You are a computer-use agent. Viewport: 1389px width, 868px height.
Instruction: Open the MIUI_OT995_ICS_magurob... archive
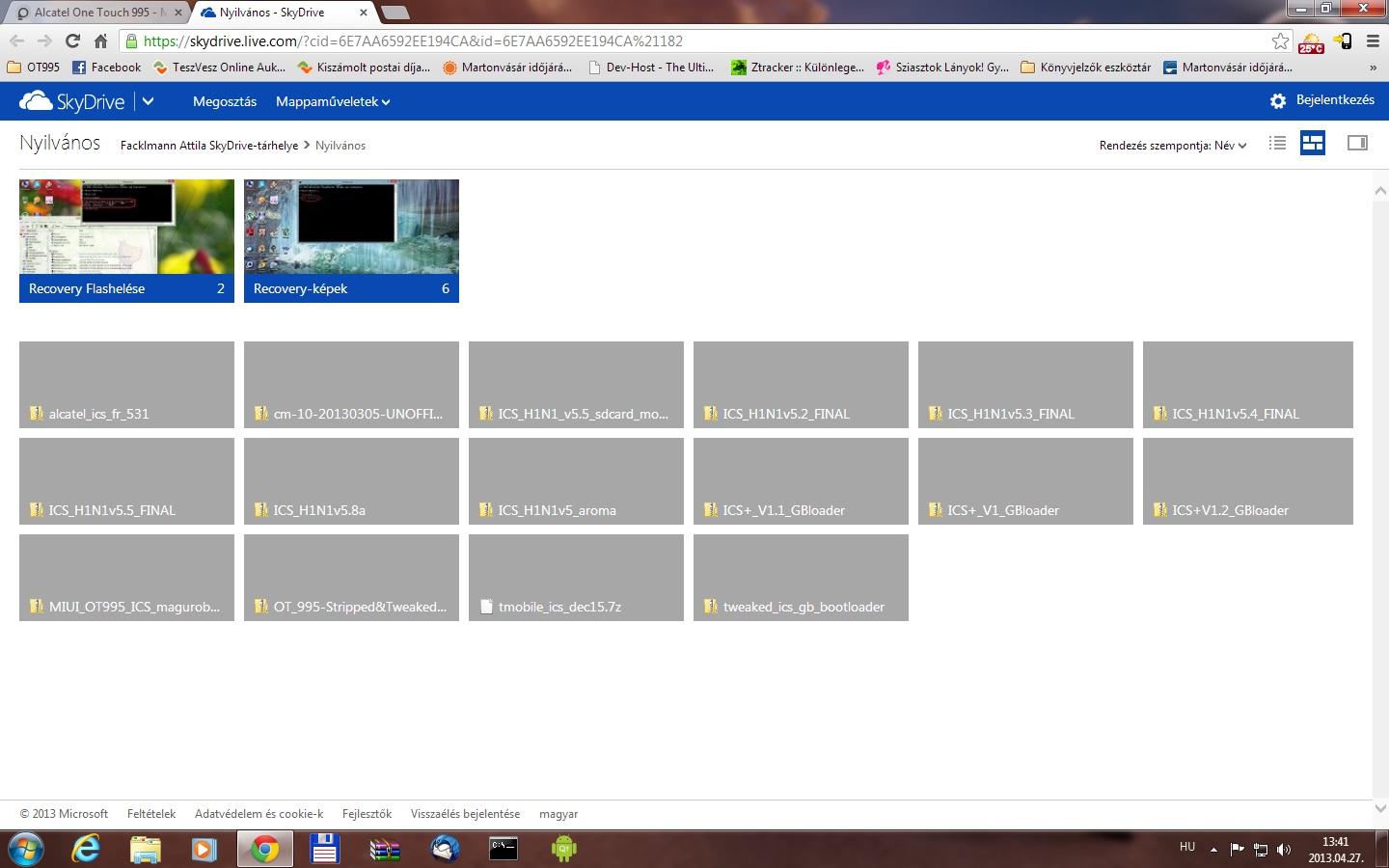(126, 578)
